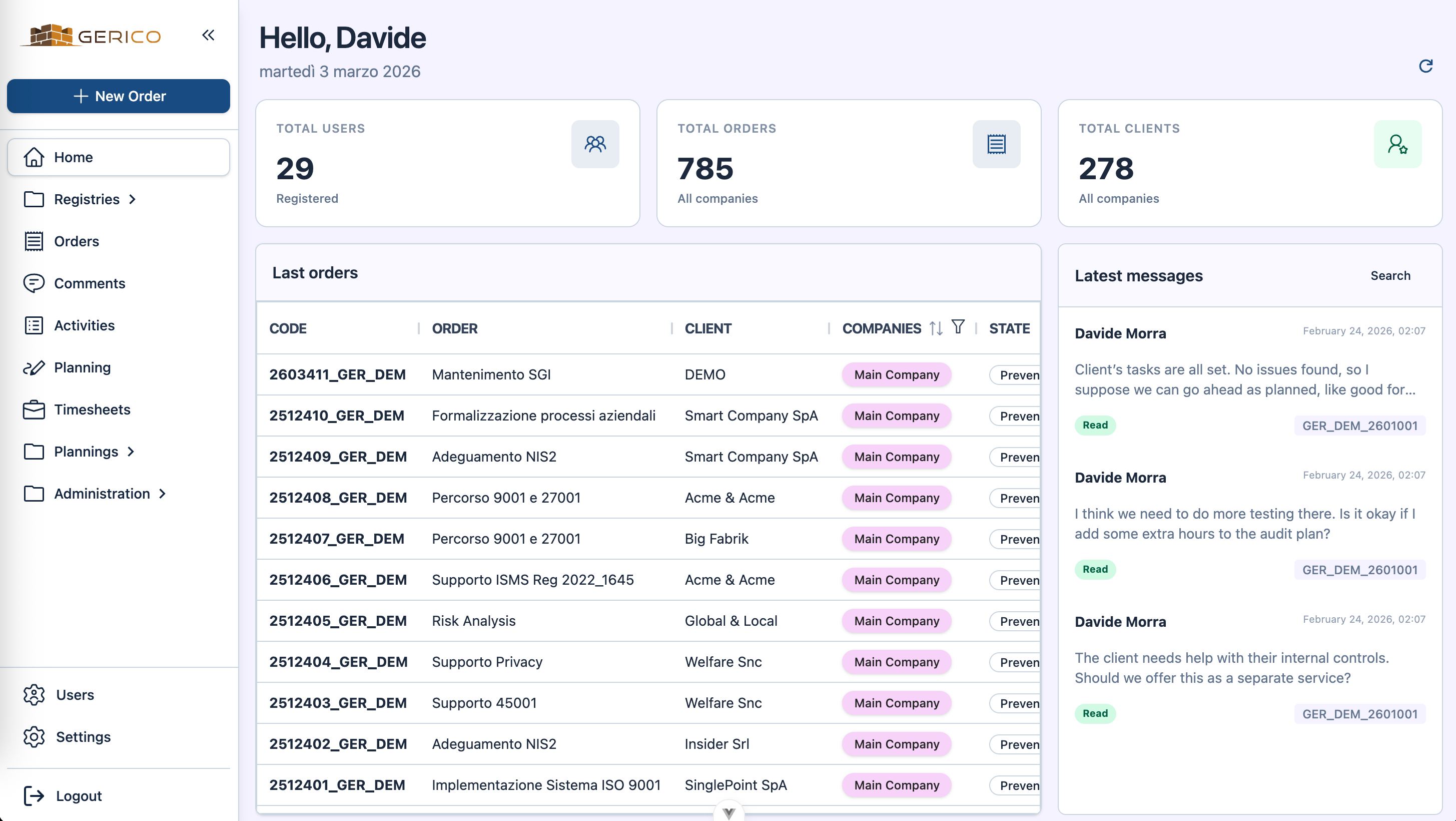The height and width of the screenshot is (821, 1456).
Task: Click Implementazione Sistema ISO 9001 order
Action: [x=546, y=785]
